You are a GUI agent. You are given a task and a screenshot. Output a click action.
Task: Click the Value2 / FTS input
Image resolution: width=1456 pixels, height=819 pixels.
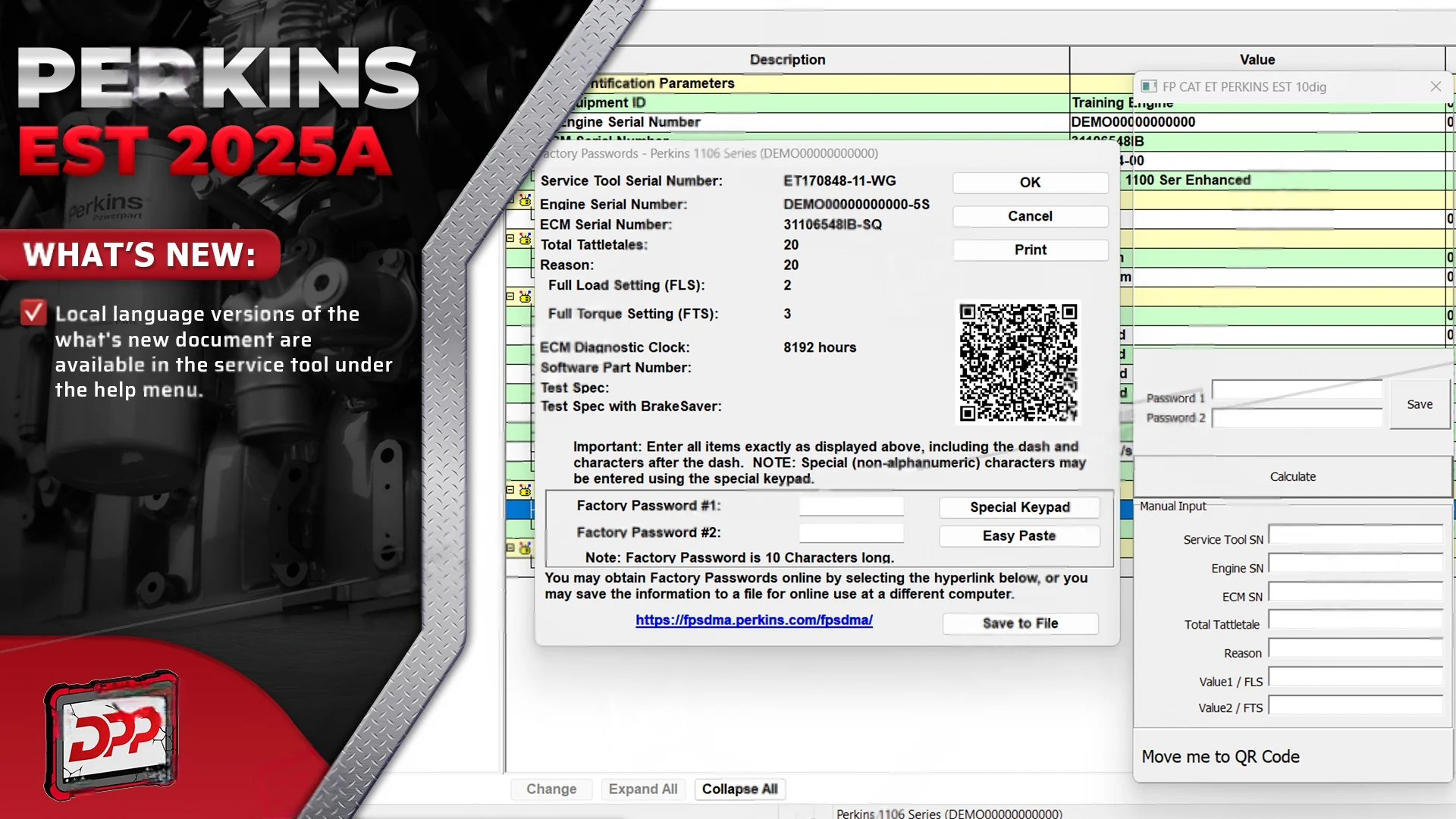coord(1356,704)
